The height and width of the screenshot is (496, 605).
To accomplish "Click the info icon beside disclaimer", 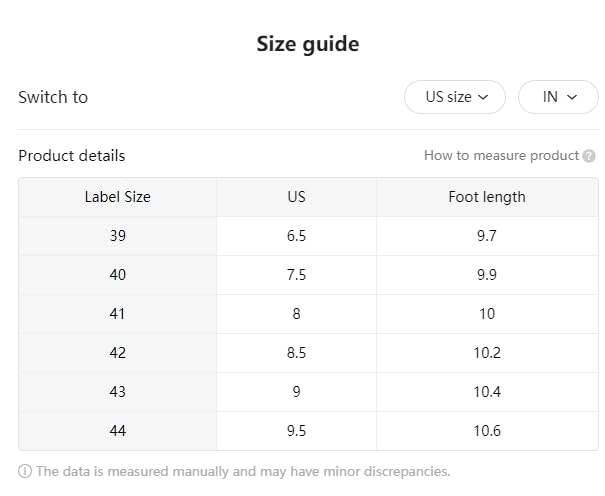I will point(25,471).
